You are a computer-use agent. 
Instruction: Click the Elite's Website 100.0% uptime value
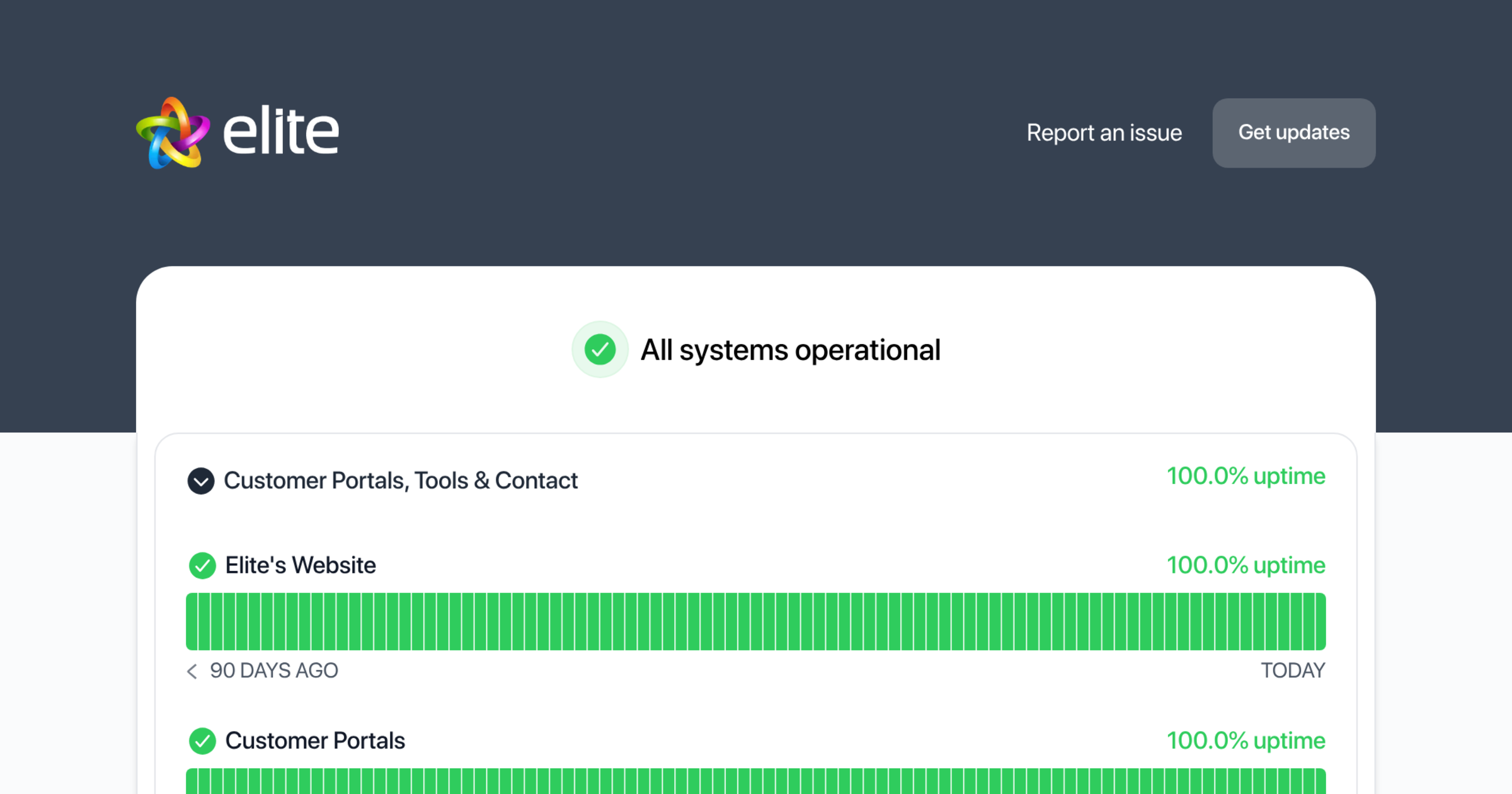point(1246,565)
